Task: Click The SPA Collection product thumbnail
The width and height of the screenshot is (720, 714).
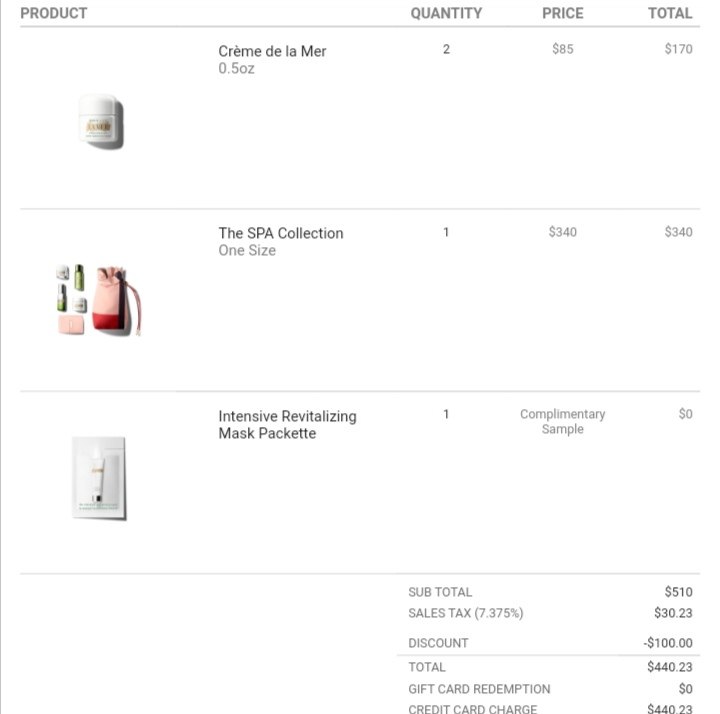Action: (99, 300)
